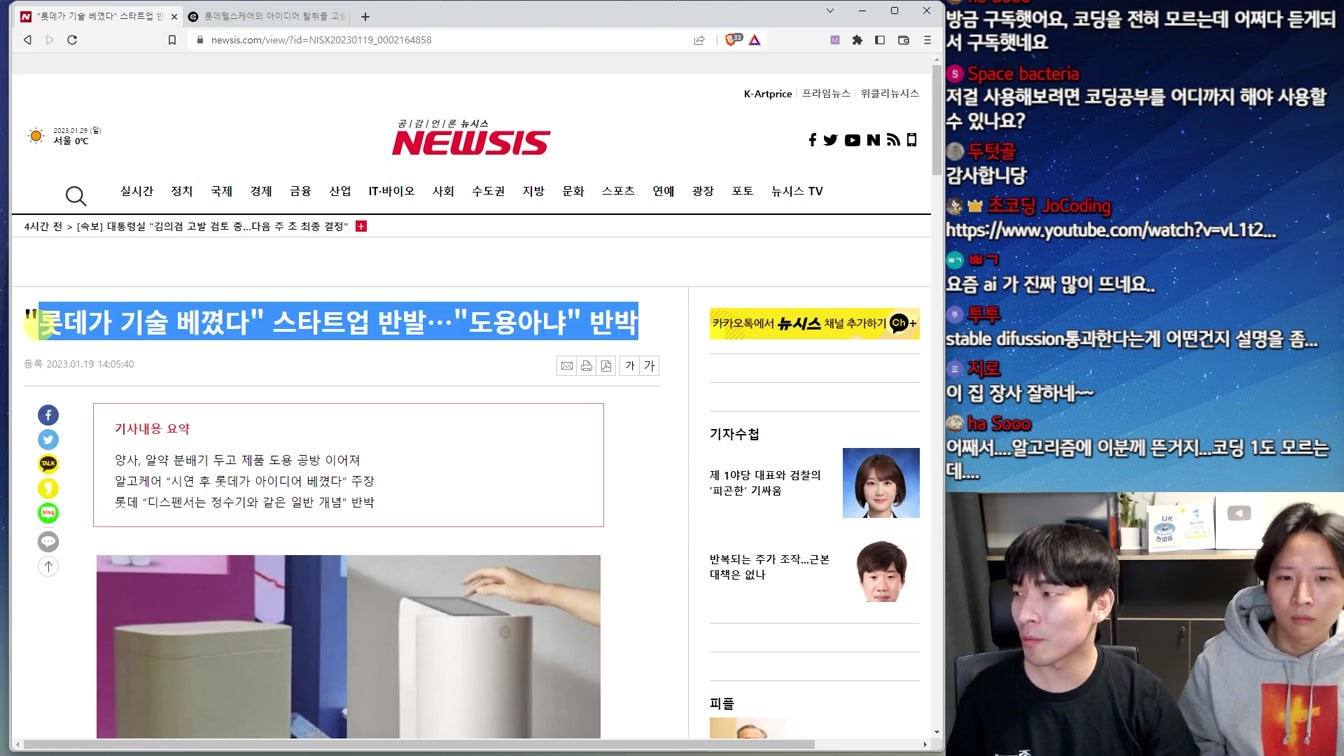
Task: Open a new browser tab
Action: click(x=365, y=17)
